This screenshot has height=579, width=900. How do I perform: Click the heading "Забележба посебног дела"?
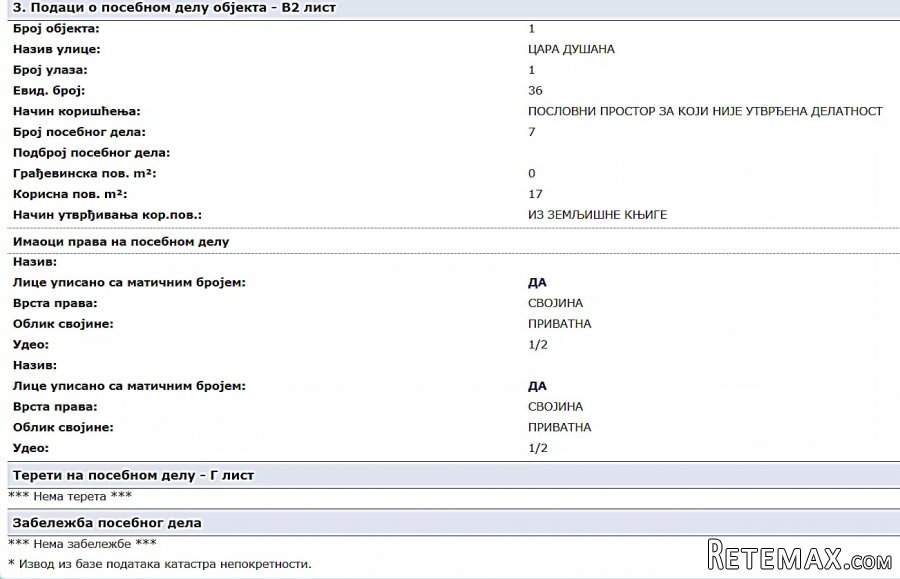(107, 523)
